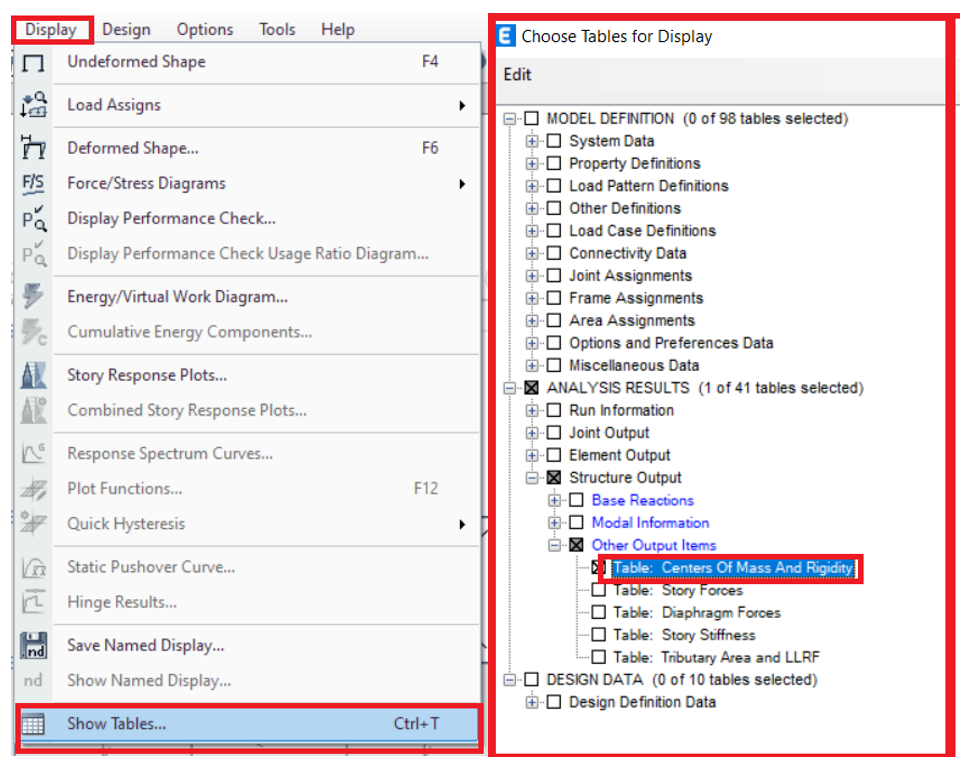Screen dimensions: 969x768
Task: Click the Show Named Display nd icon
Action: point(33,680)
